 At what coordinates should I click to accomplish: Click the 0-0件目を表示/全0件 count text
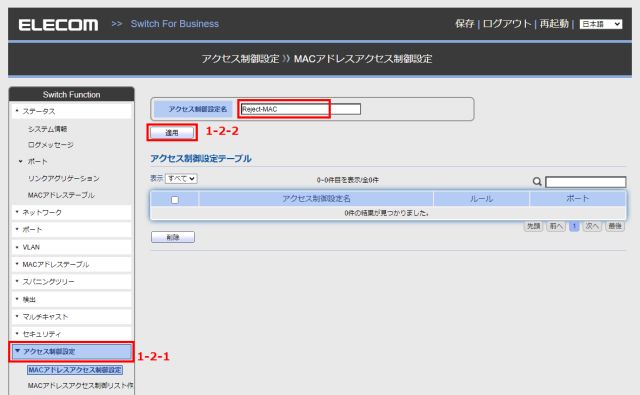pos(348,180)
